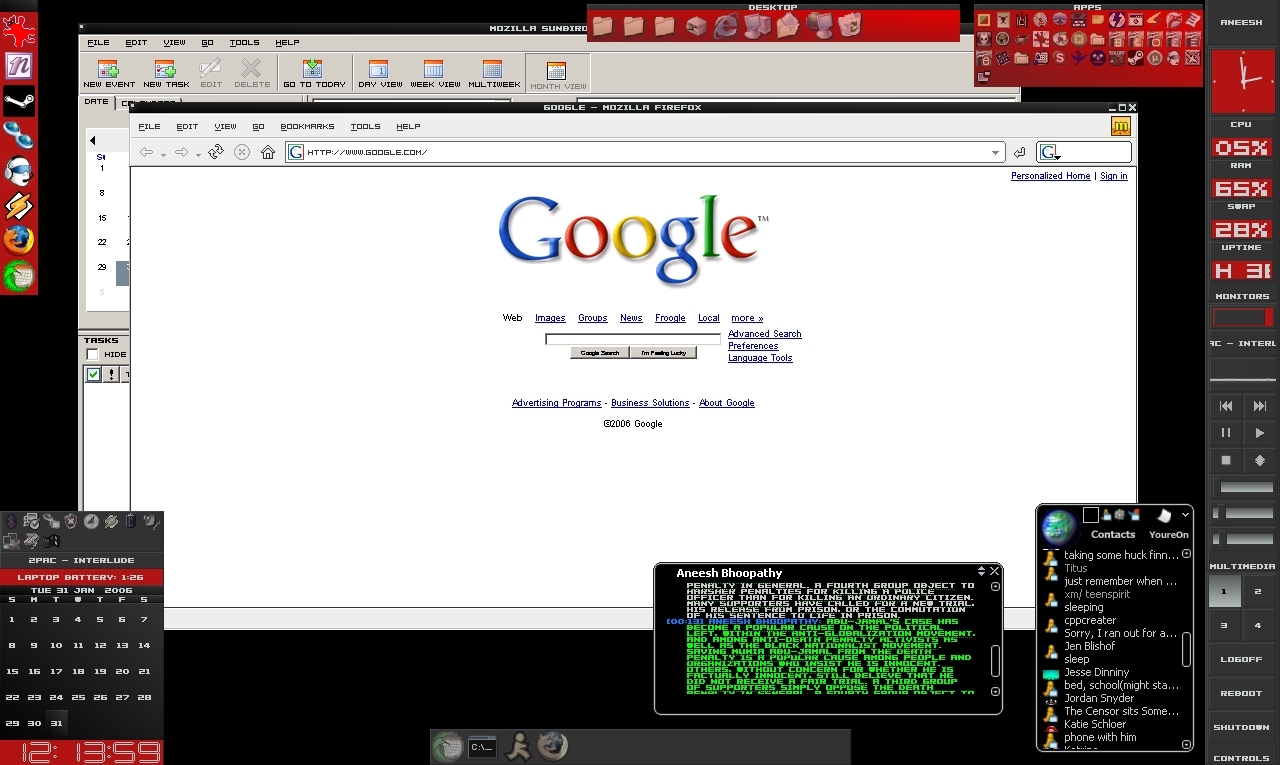Click Firefox URL address field
Image resolution: width=1280 pixels, height=765 pixels.
(645, 152)
